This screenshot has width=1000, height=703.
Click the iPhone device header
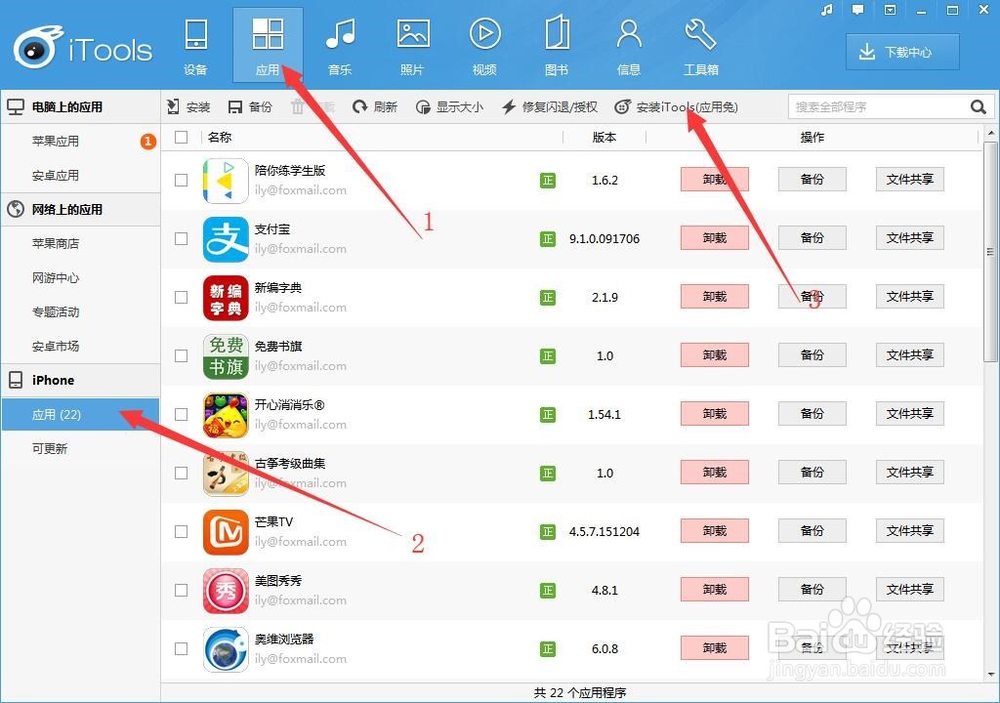[80, 380]
